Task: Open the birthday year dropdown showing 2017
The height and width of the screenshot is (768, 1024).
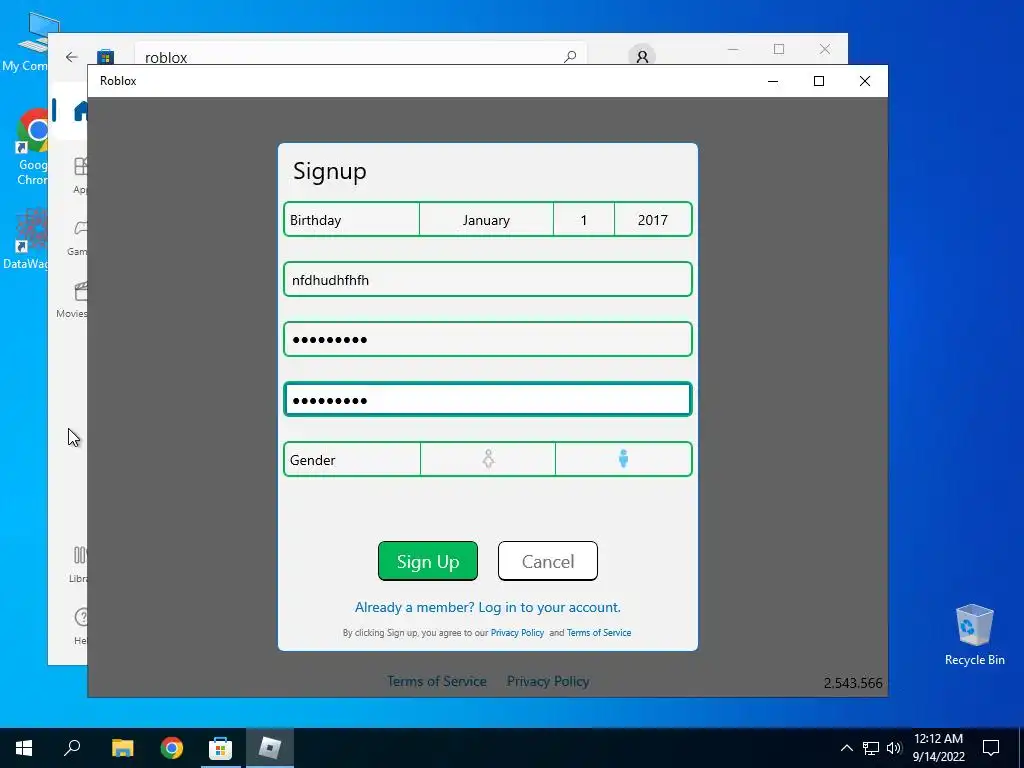Action: point(652,220)
